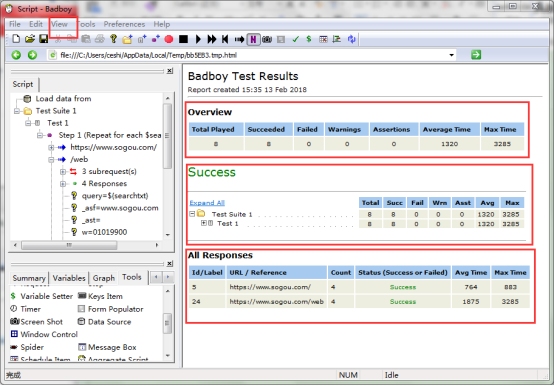The height and width of the screenshot is (386, 554).
Task: Close the Script tree panel
Action: tap(170, 71)
